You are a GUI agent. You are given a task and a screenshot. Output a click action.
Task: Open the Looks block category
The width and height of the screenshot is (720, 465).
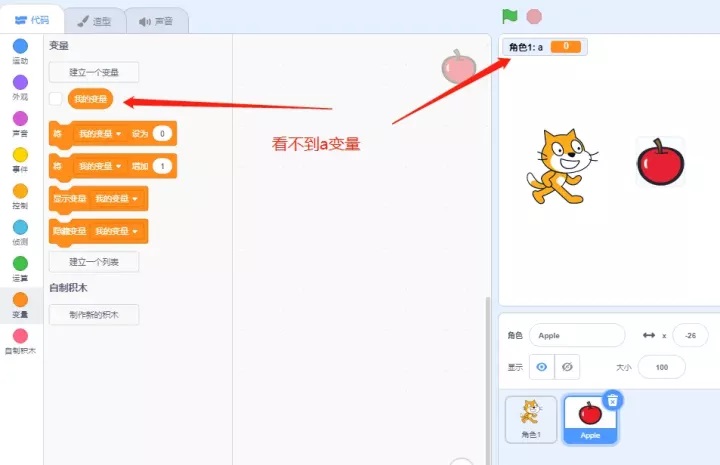pos(20,83)
